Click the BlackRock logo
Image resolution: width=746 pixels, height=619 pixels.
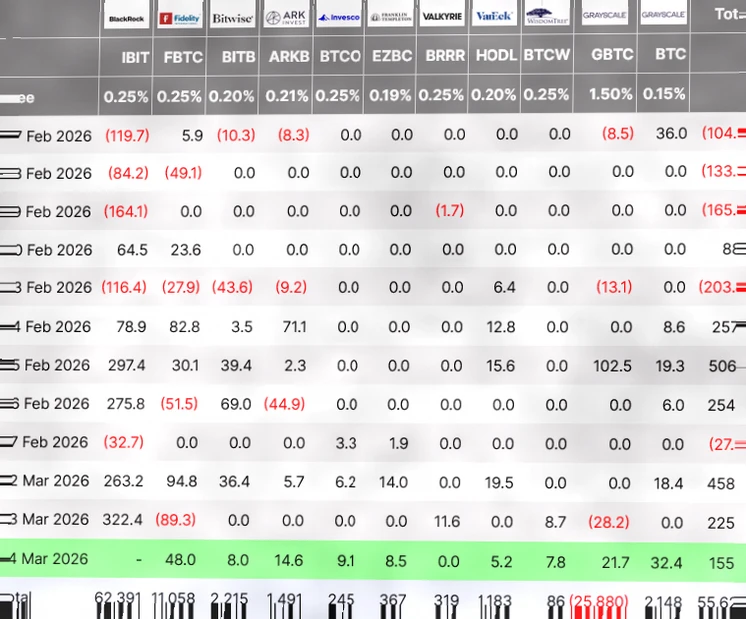click(126, 17)
